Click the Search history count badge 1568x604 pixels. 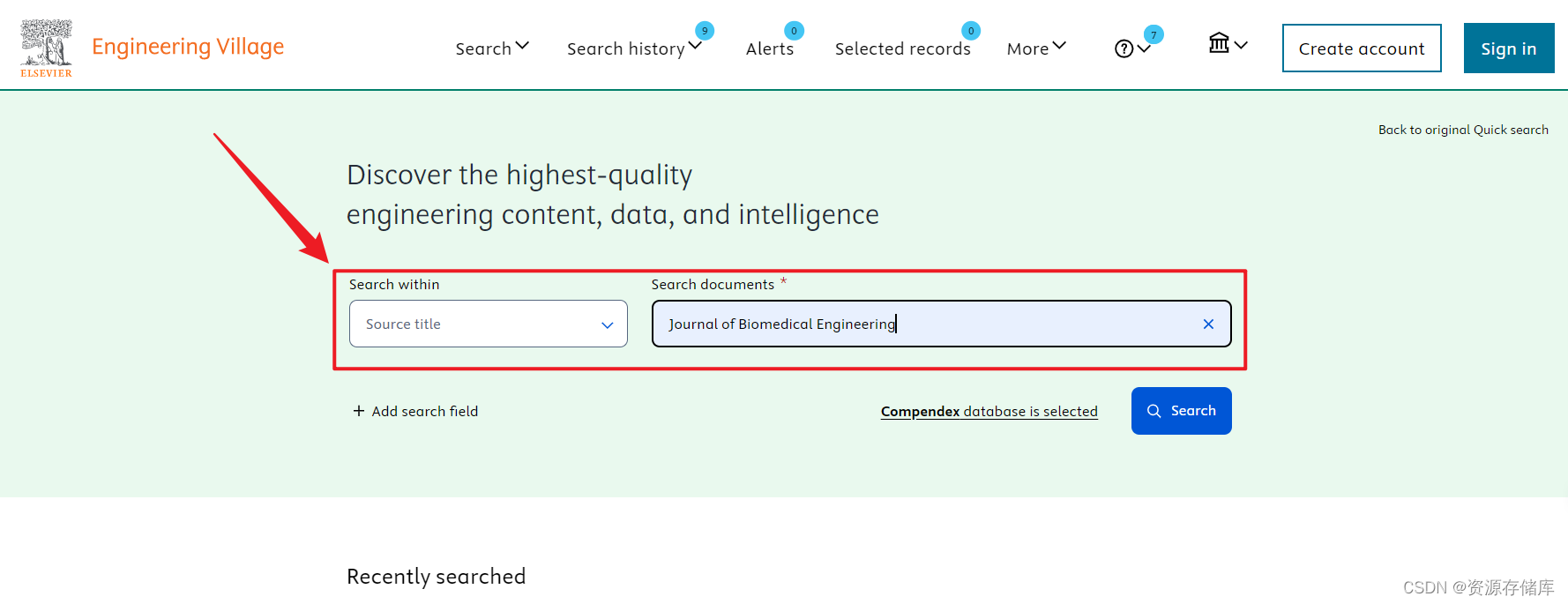pyautogui.click(x=704, y=31)
